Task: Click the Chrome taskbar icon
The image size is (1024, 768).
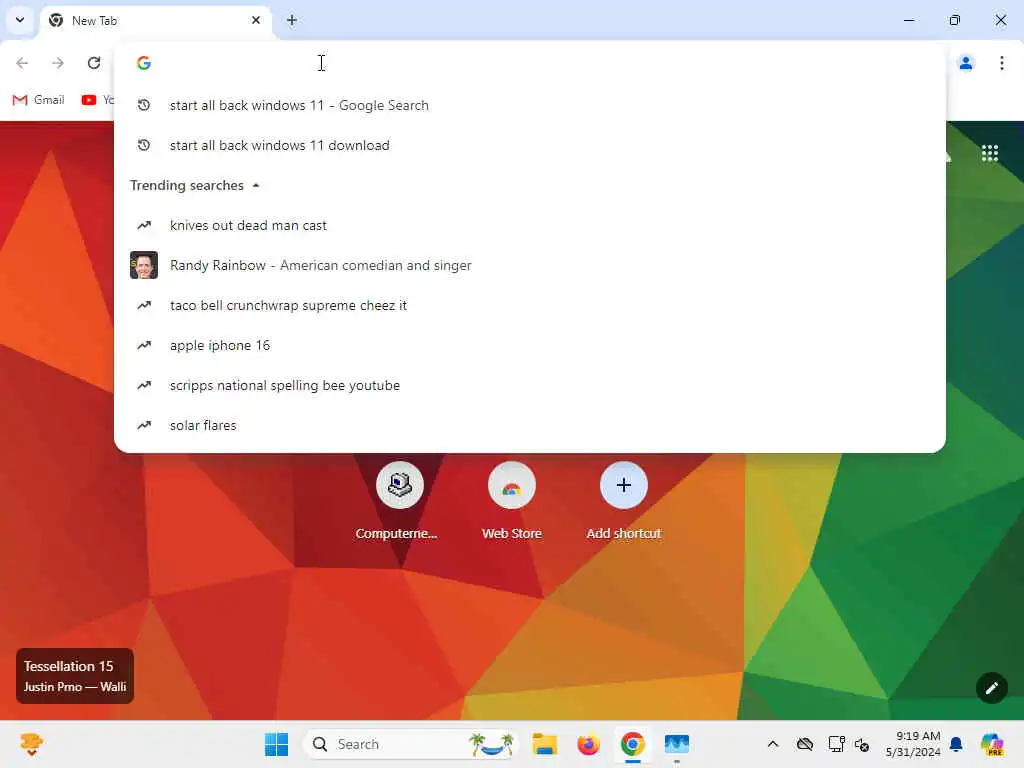Action: [632, 744]
